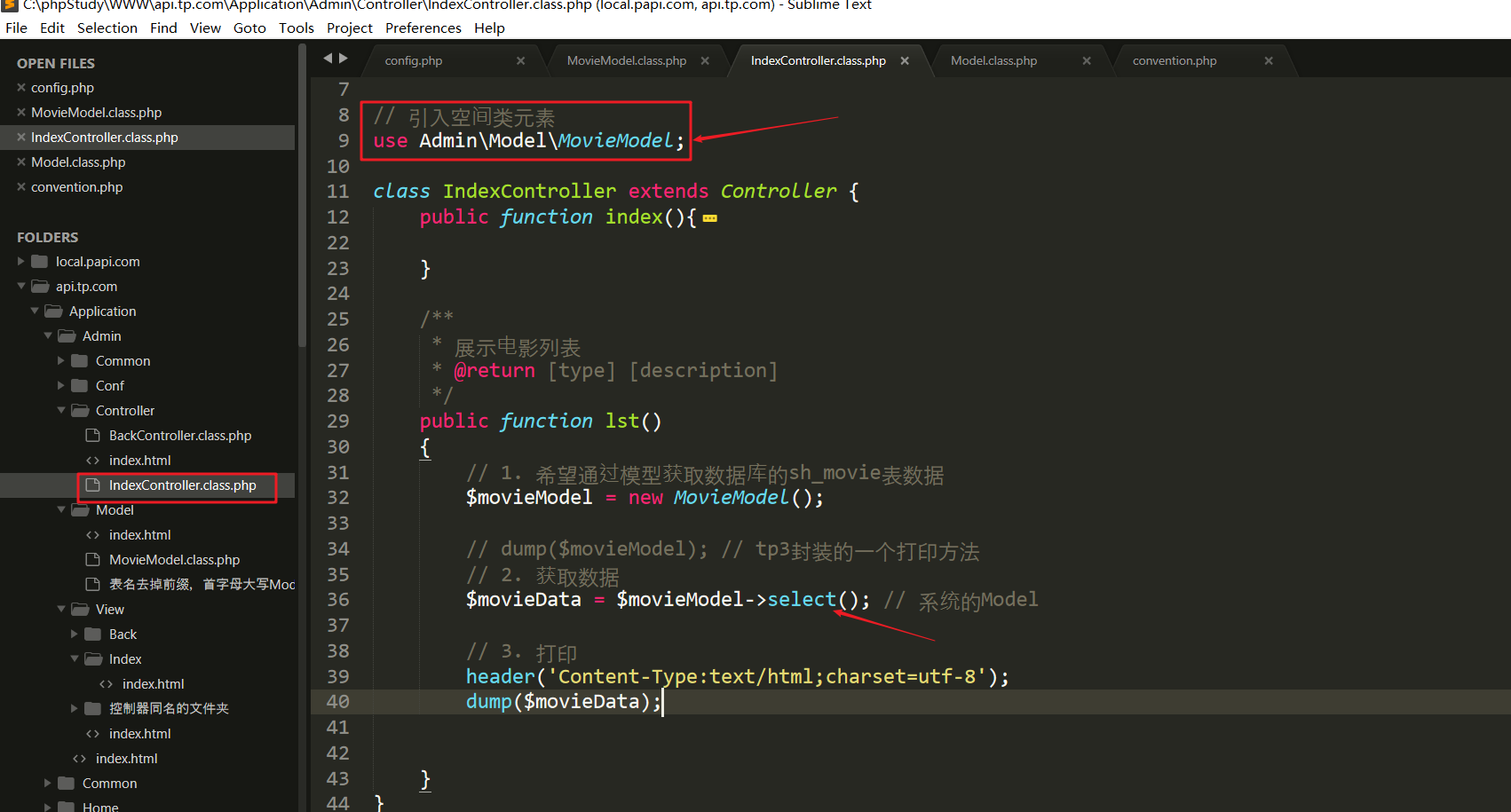Collapse the Controller folder

point(61,411)
